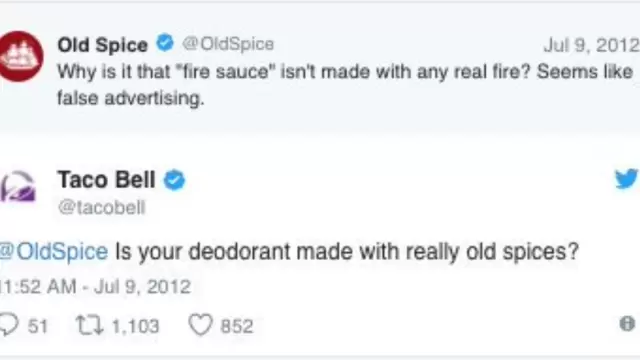Screen dimensions: 640x360
Task: Click Taco Bell blue verified badge
Action: click(175, 180)
